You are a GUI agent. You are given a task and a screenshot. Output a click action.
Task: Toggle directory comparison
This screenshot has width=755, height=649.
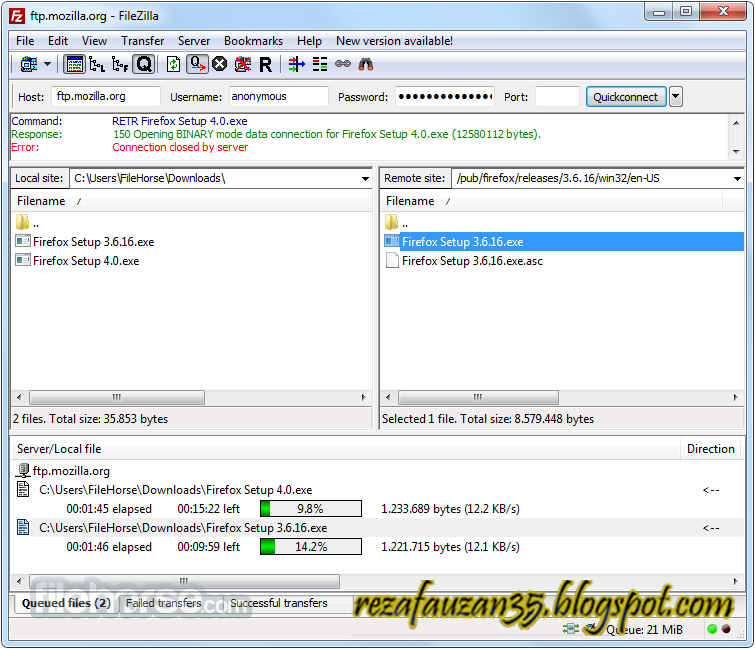(x=320, y=64)
